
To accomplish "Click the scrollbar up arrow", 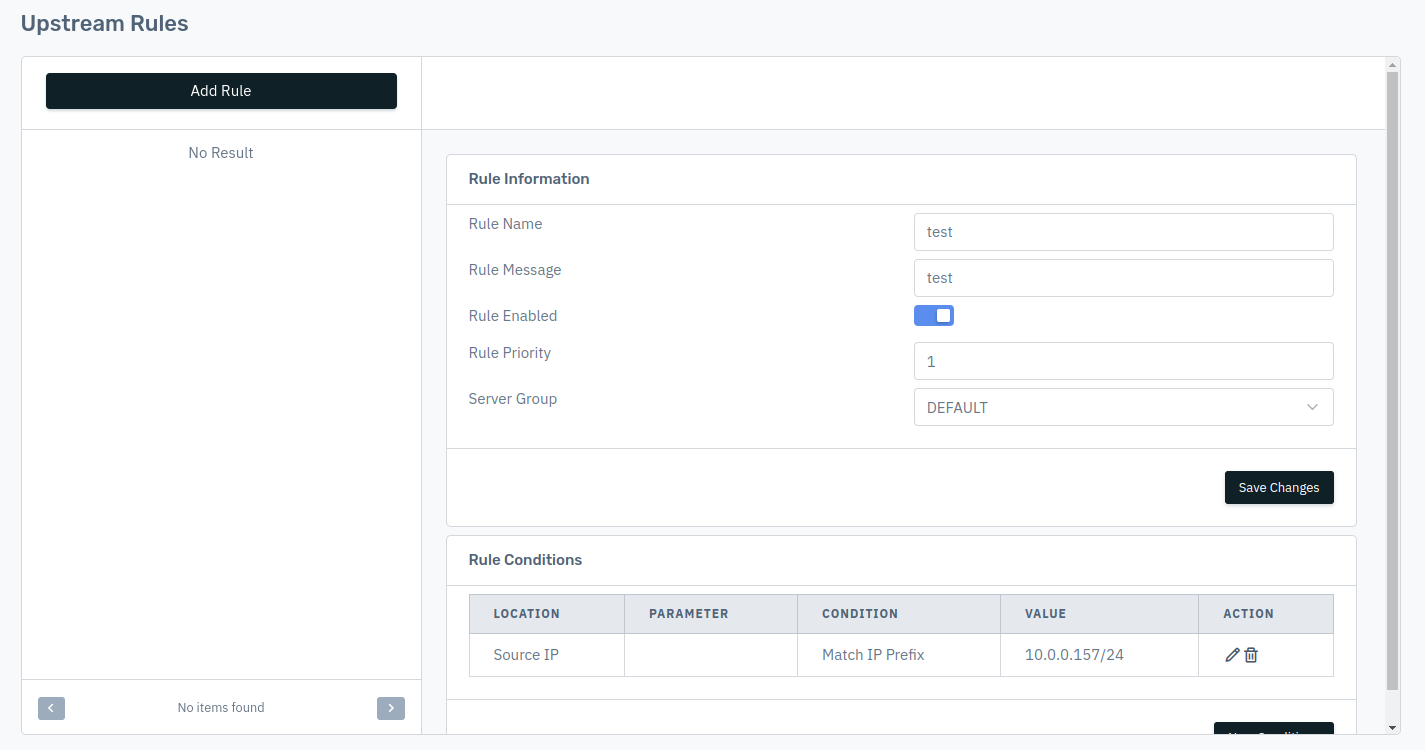I will click(x=1393, y=65).
